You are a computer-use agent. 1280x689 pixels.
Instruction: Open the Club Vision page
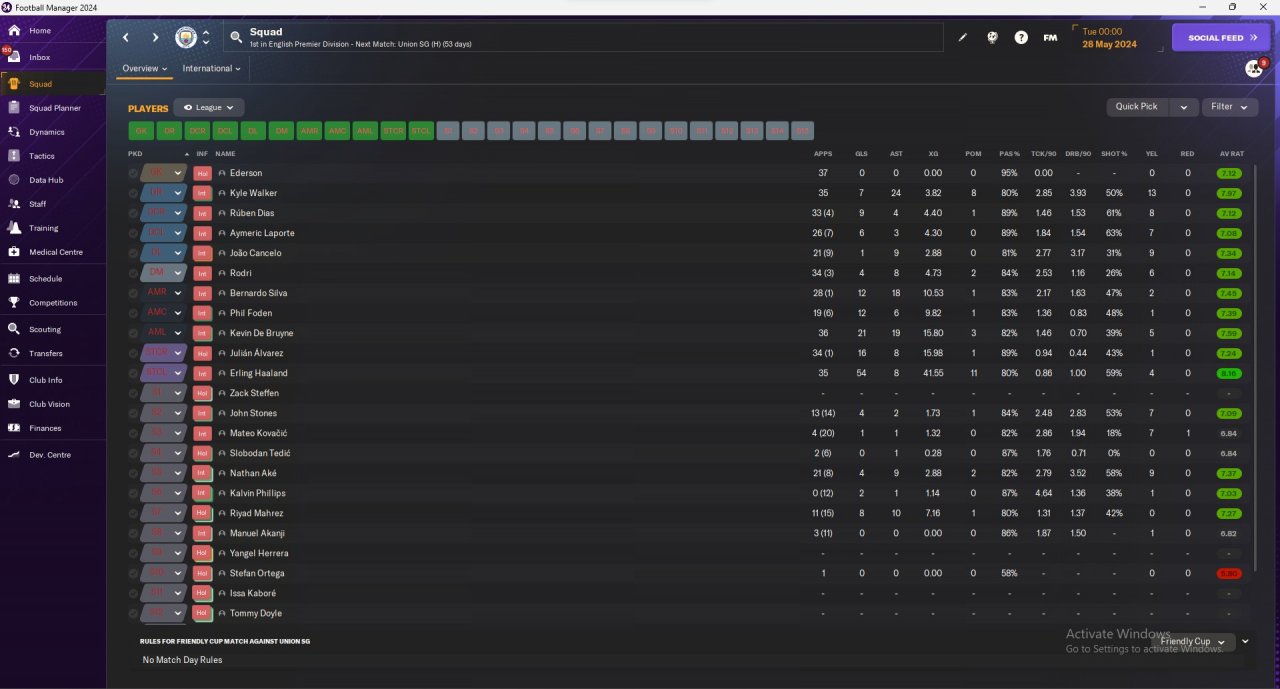50,404
